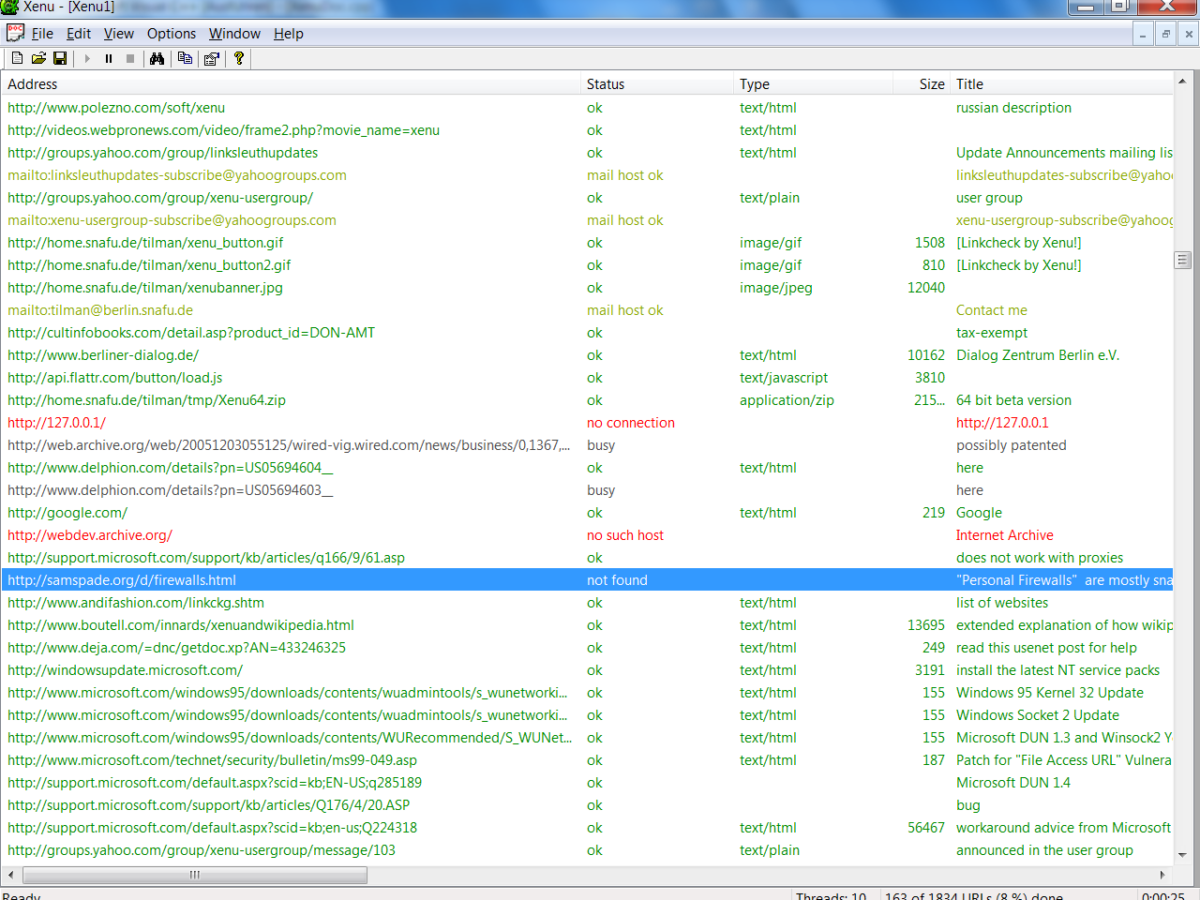Select mailto:linksleuthupdates-subscribe@yahoogroups.com entry
1200x900 pixels.
[177, 175]
